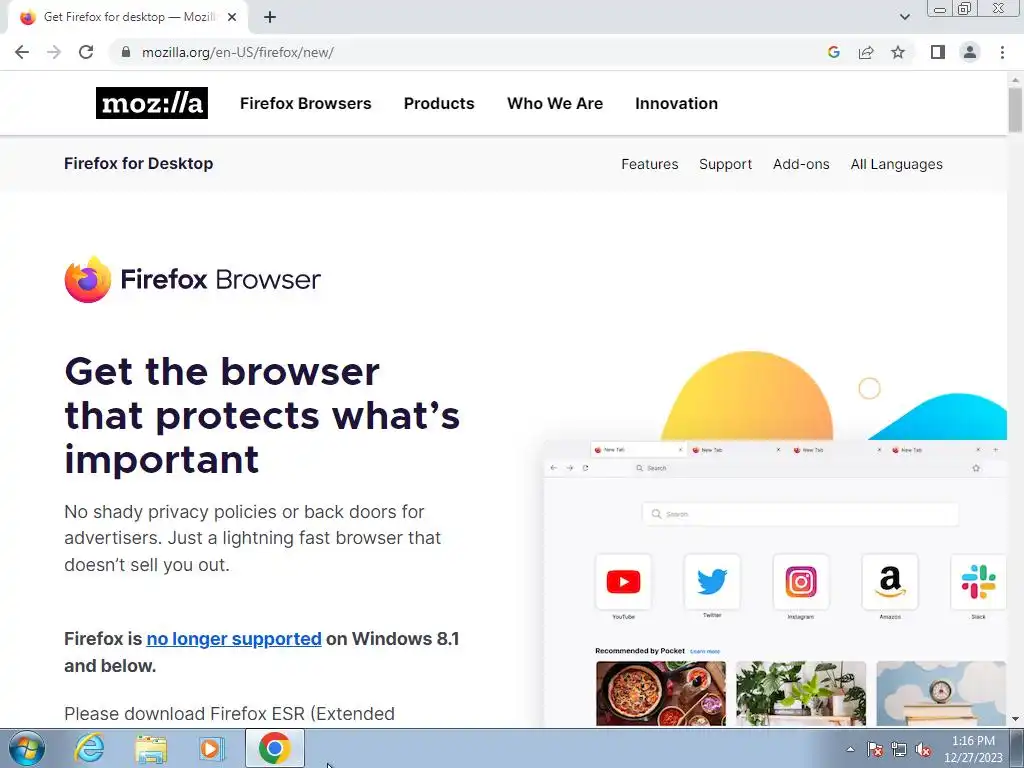Click Twitter tile in browser illustration
The image size is (1024, 768).
712,582
